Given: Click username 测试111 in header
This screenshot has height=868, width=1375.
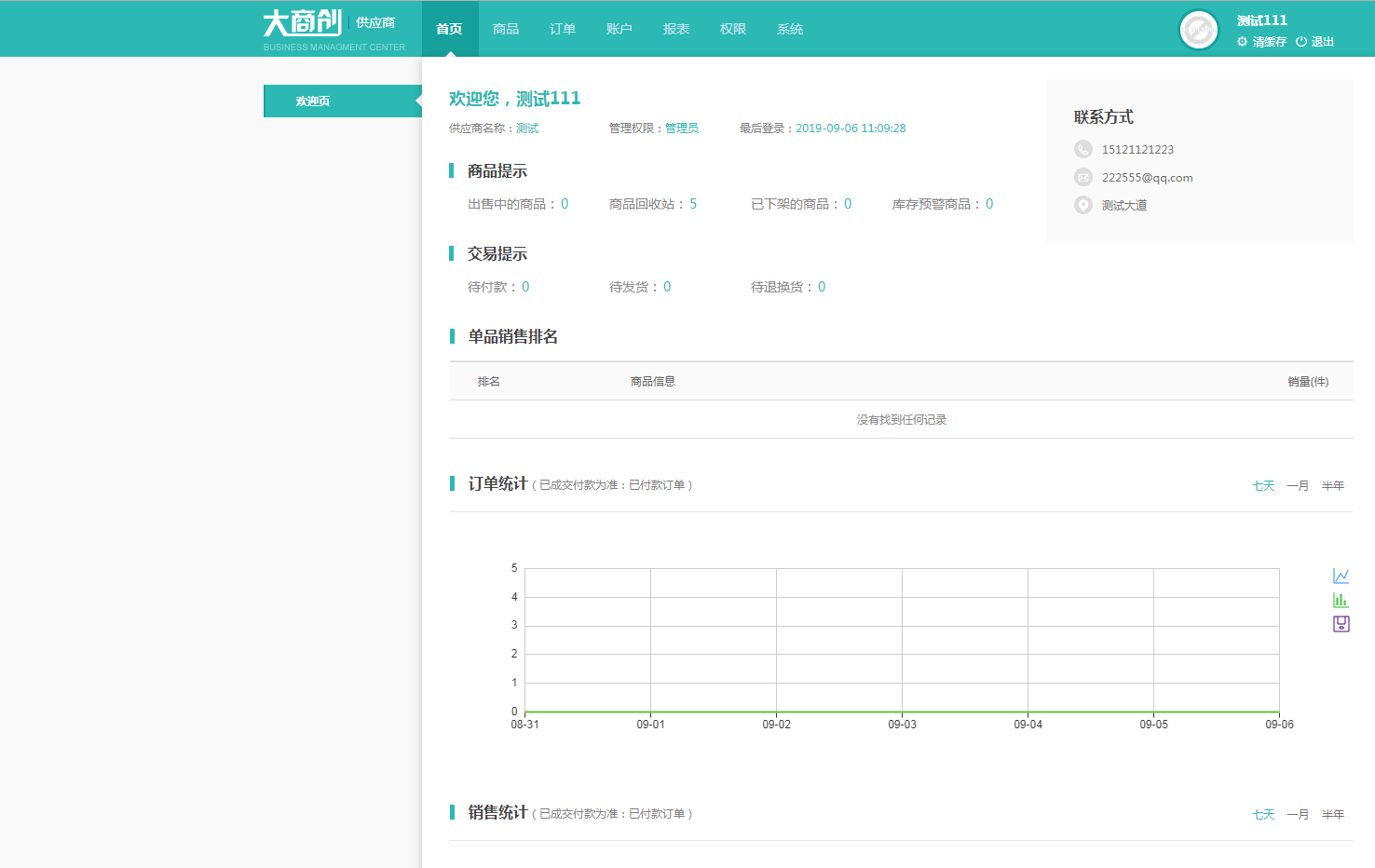Looking at the screenshot, I should [1262, 20].
